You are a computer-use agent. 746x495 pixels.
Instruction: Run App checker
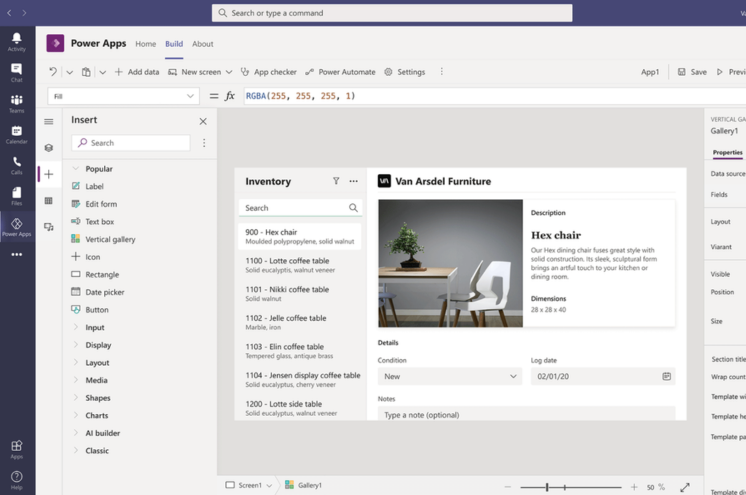tap(268, 72)
